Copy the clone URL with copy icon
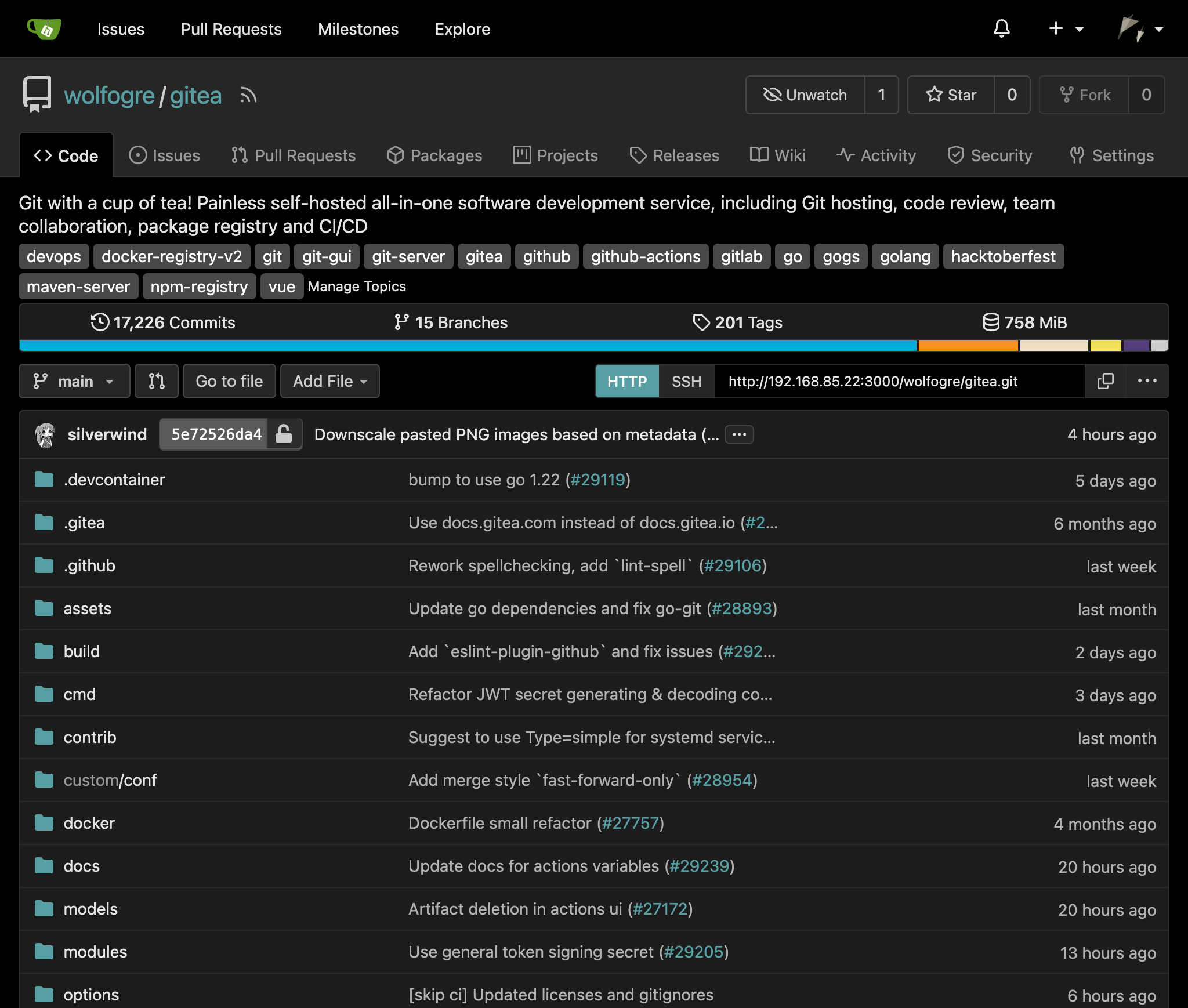The height and width of the screenshot is (1008, 1188). [x=1105, y=381]
